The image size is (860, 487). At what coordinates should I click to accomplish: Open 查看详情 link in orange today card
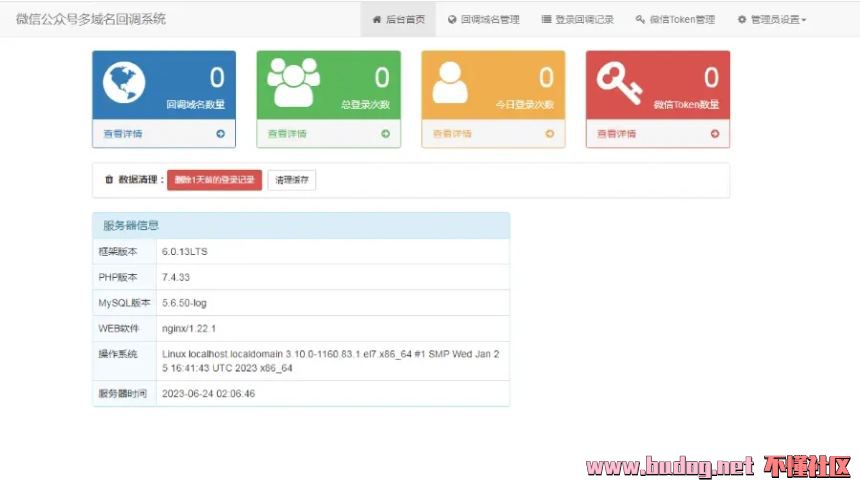pos(452,133)
